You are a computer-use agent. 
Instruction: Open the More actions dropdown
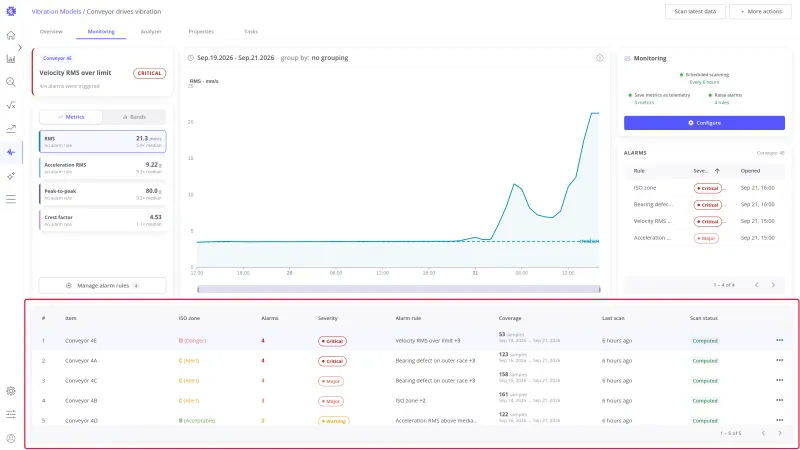click(760, 11)
